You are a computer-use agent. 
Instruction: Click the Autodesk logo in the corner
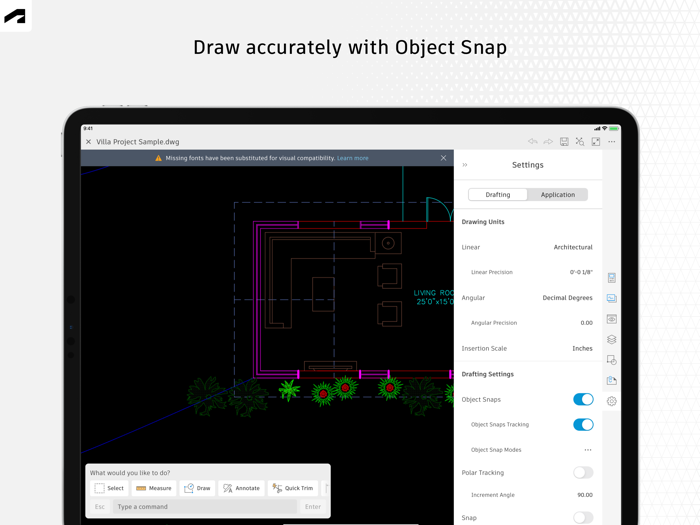click(x=15, y=16)
